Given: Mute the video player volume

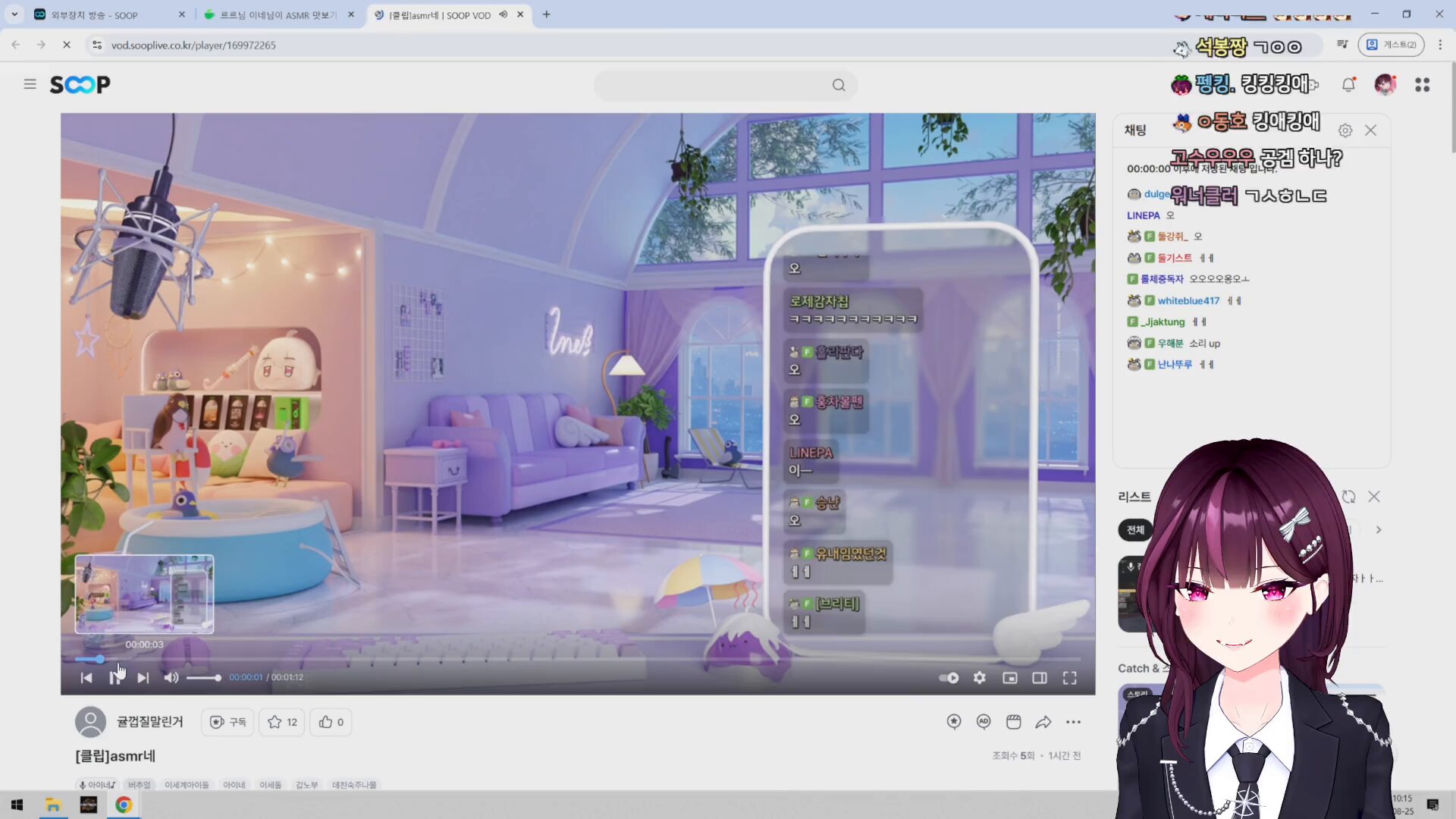Looking at the screenshot, I should (x=171, y=678).
